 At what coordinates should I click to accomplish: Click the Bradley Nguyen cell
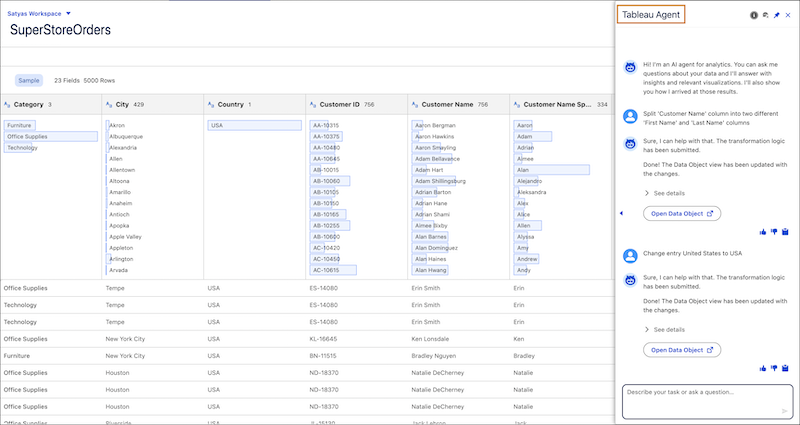434,356
